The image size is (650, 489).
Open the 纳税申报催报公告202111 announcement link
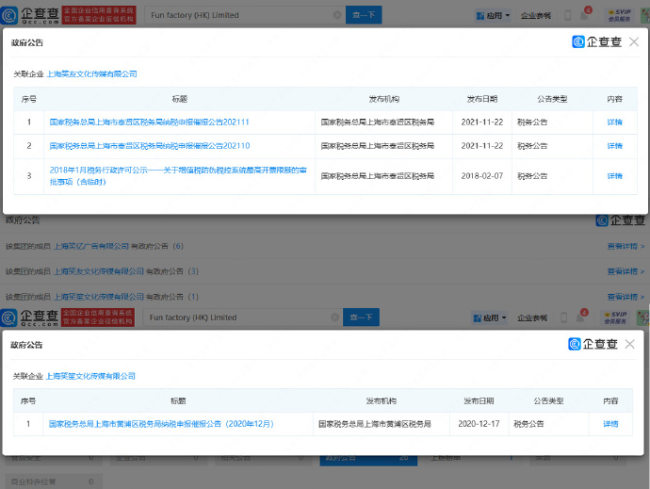[x=149, y=122]
